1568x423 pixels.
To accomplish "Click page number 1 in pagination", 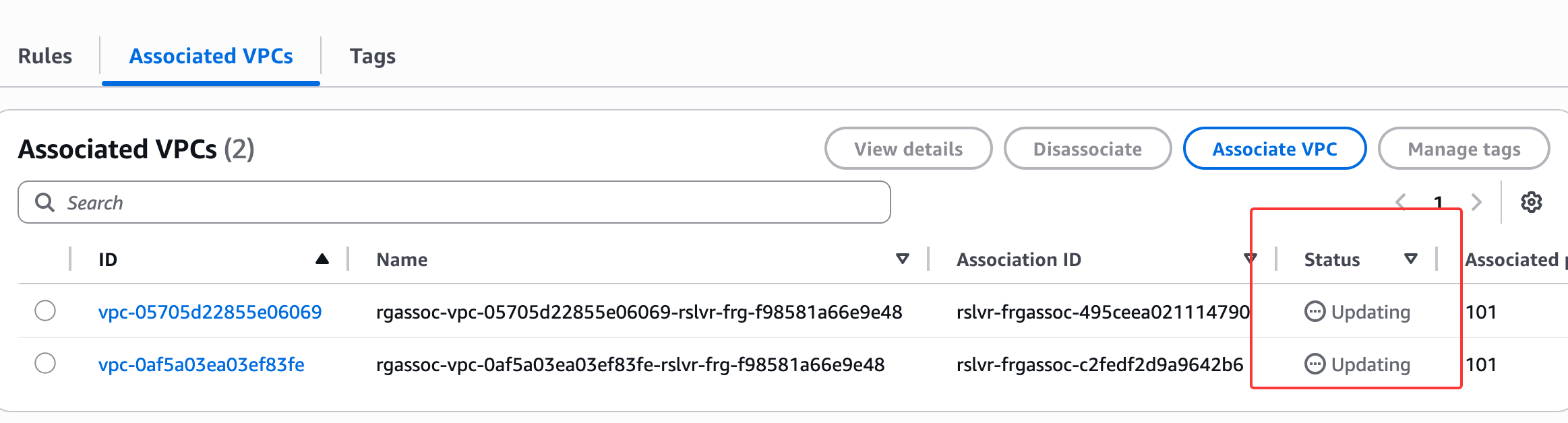I will pos(1438,202).
